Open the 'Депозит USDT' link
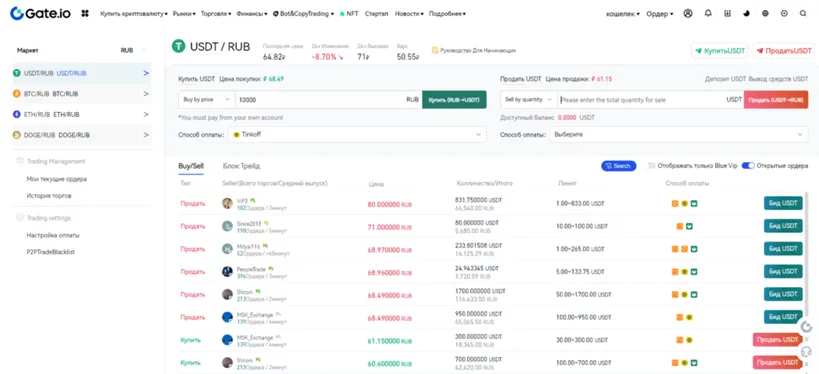The width and height of the screenshot is (819, 374). [726, 79]
